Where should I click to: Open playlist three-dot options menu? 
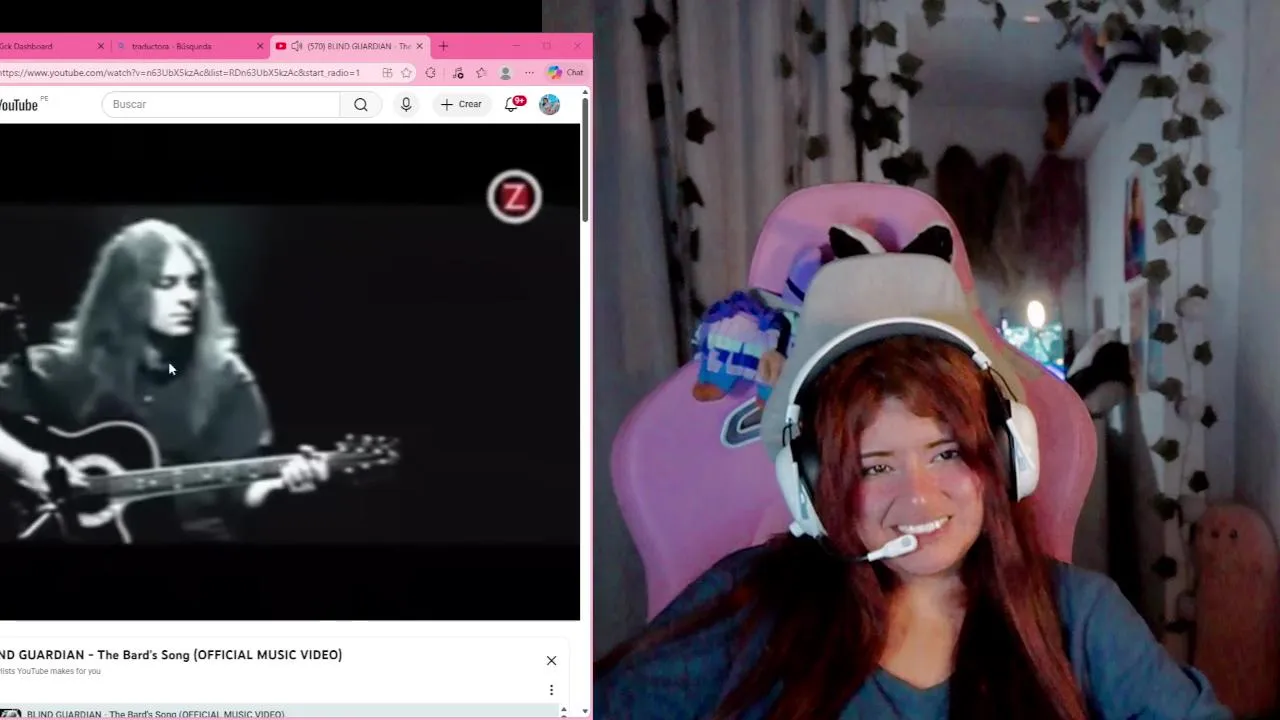pyautogui.click(x=551, y=690)
